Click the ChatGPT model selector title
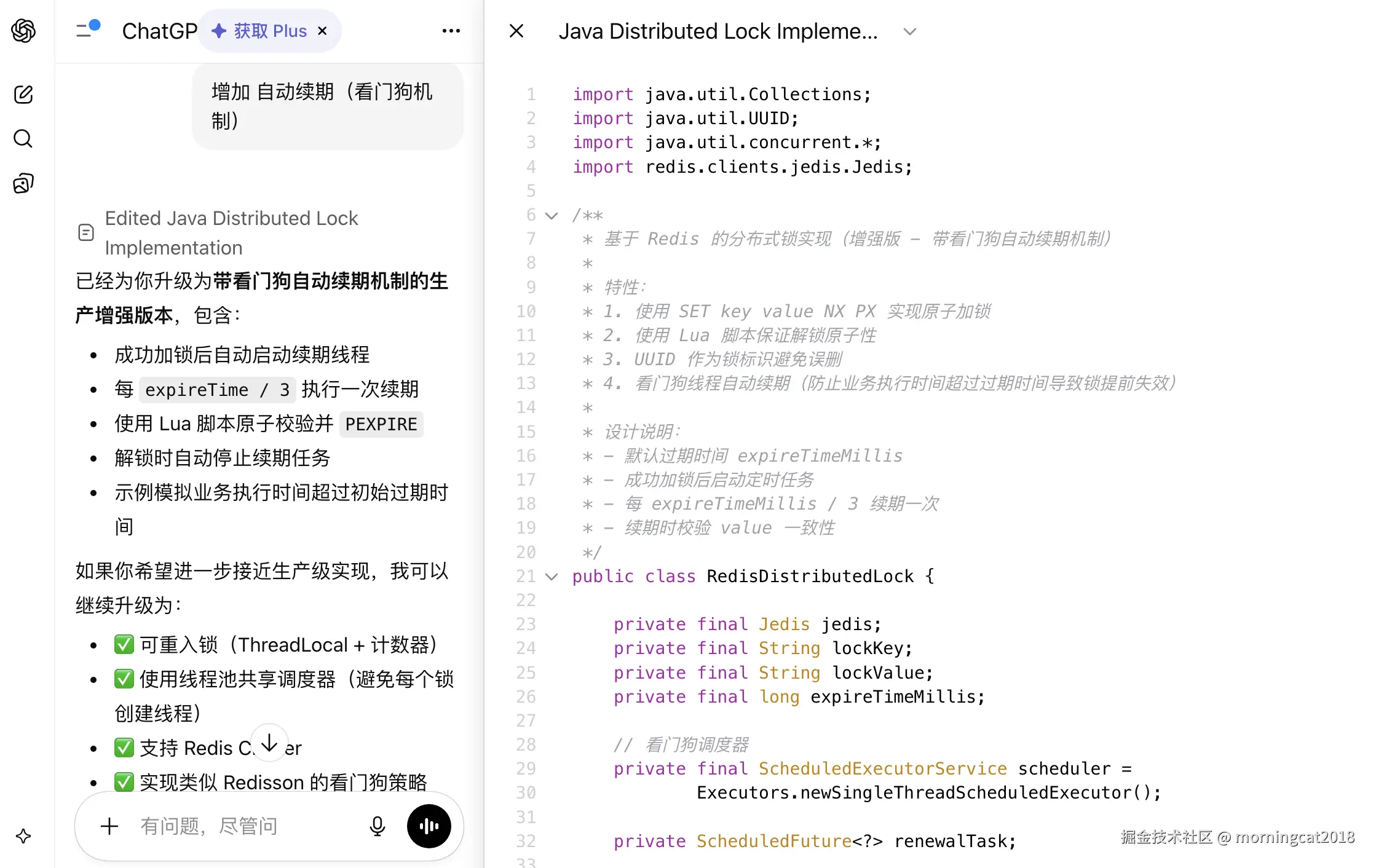1376x868 pixels. (x=159, y=31)
